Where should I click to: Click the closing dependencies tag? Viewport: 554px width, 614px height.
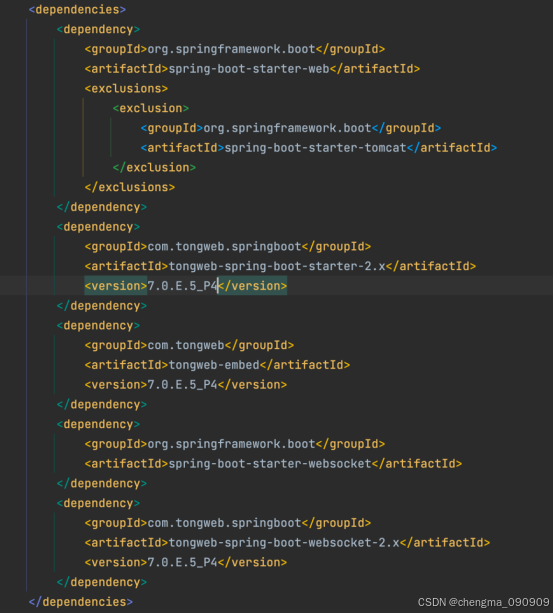pyautogui.click(x=81, y=602)
